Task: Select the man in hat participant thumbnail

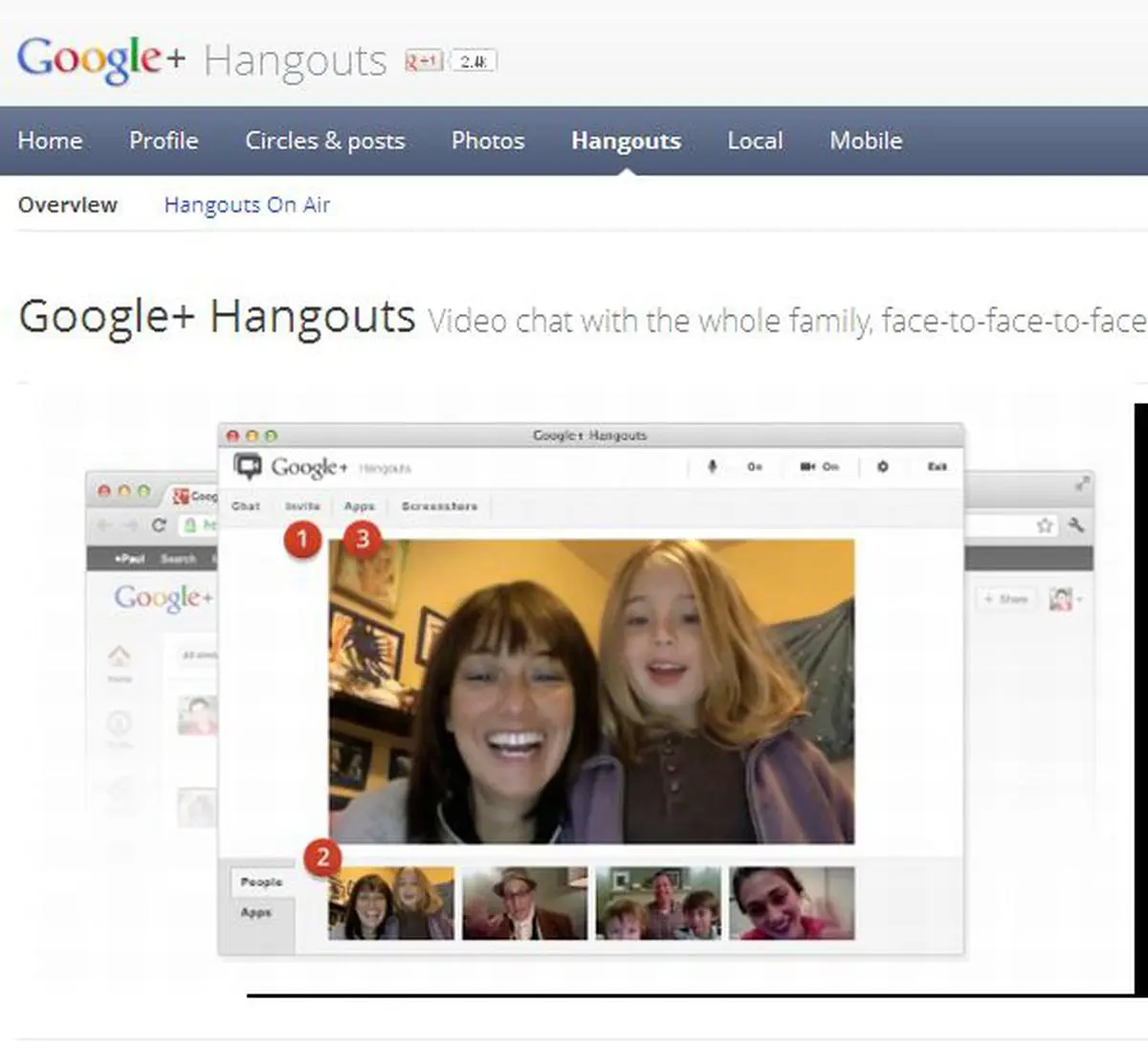Action: click(x=524, y=903)
